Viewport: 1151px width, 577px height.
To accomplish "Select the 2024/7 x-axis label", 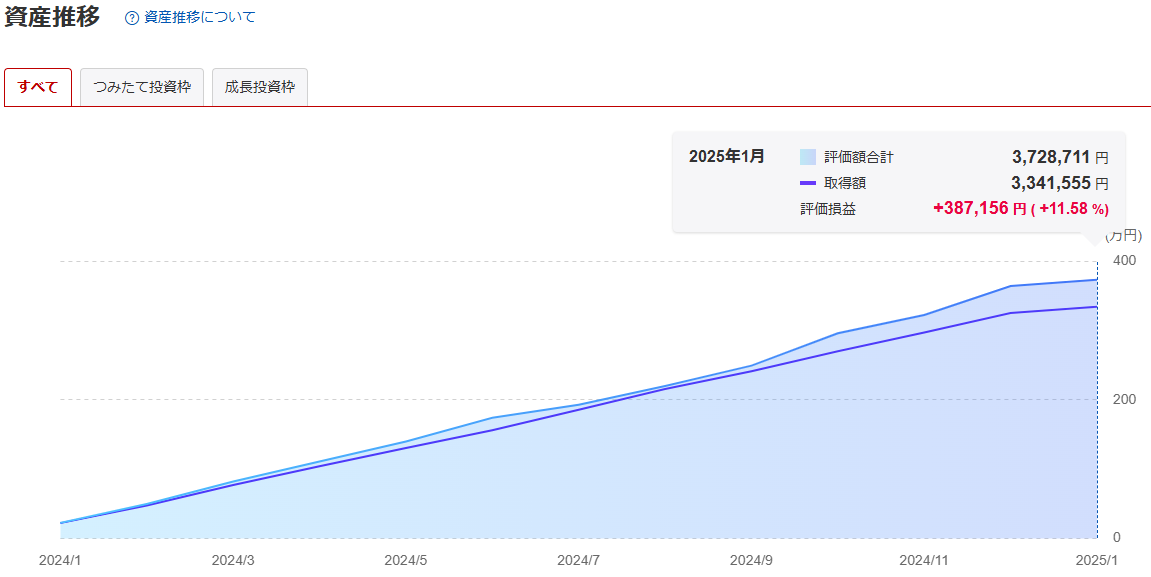I will [578, 560].
